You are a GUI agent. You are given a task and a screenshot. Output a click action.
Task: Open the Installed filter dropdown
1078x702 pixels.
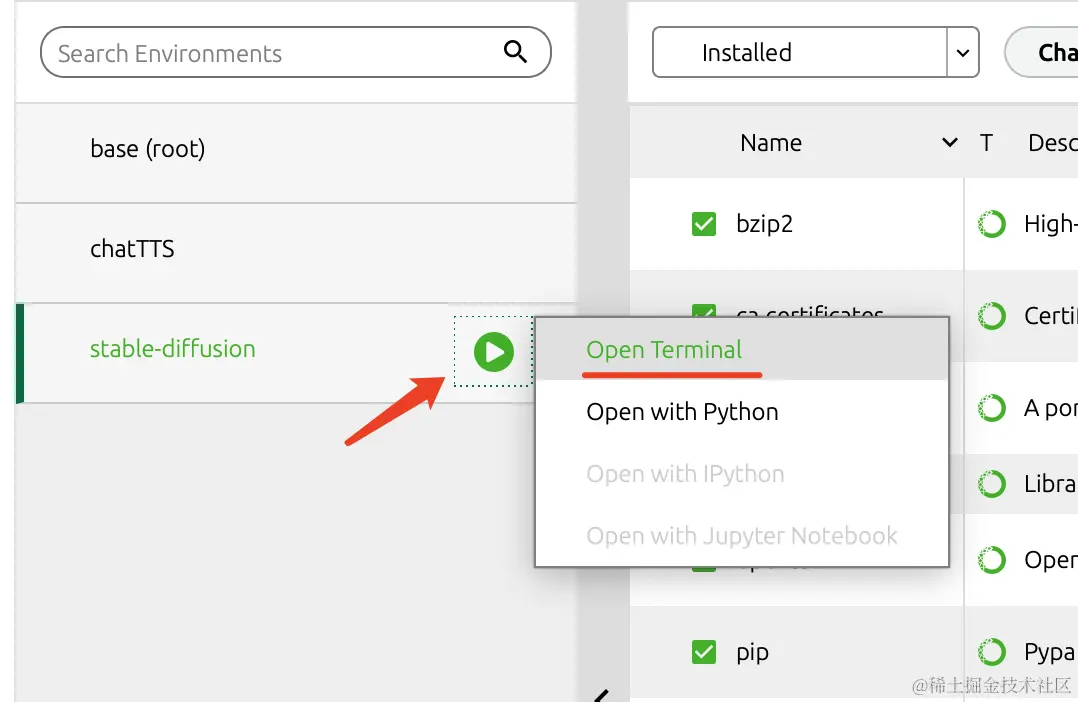click(x=962, y=53)
